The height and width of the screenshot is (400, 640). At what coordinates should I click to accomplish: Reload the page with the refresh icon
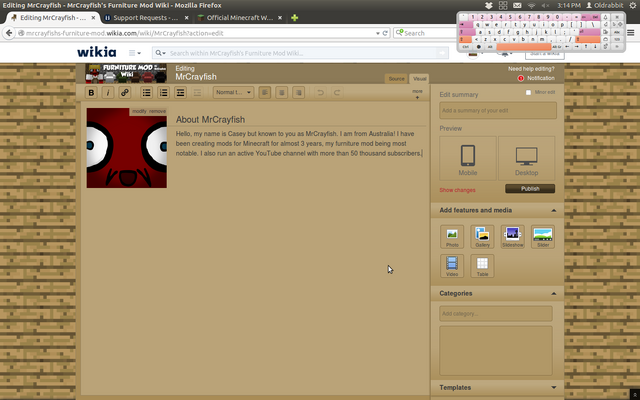coord(385,33)
